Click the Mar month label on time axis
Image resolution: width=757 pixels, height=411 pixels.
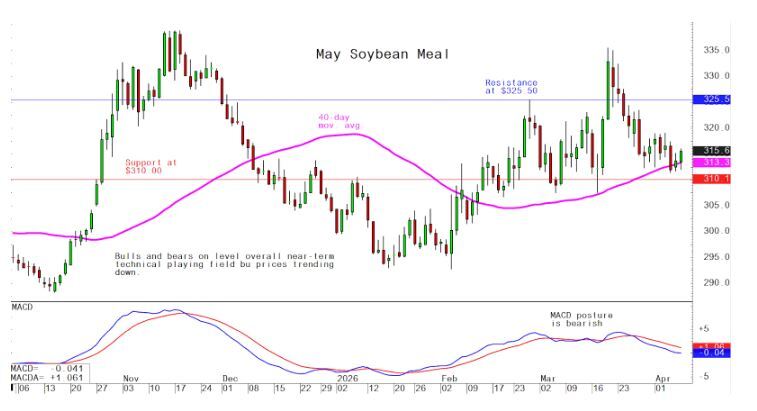click(546, 379)
